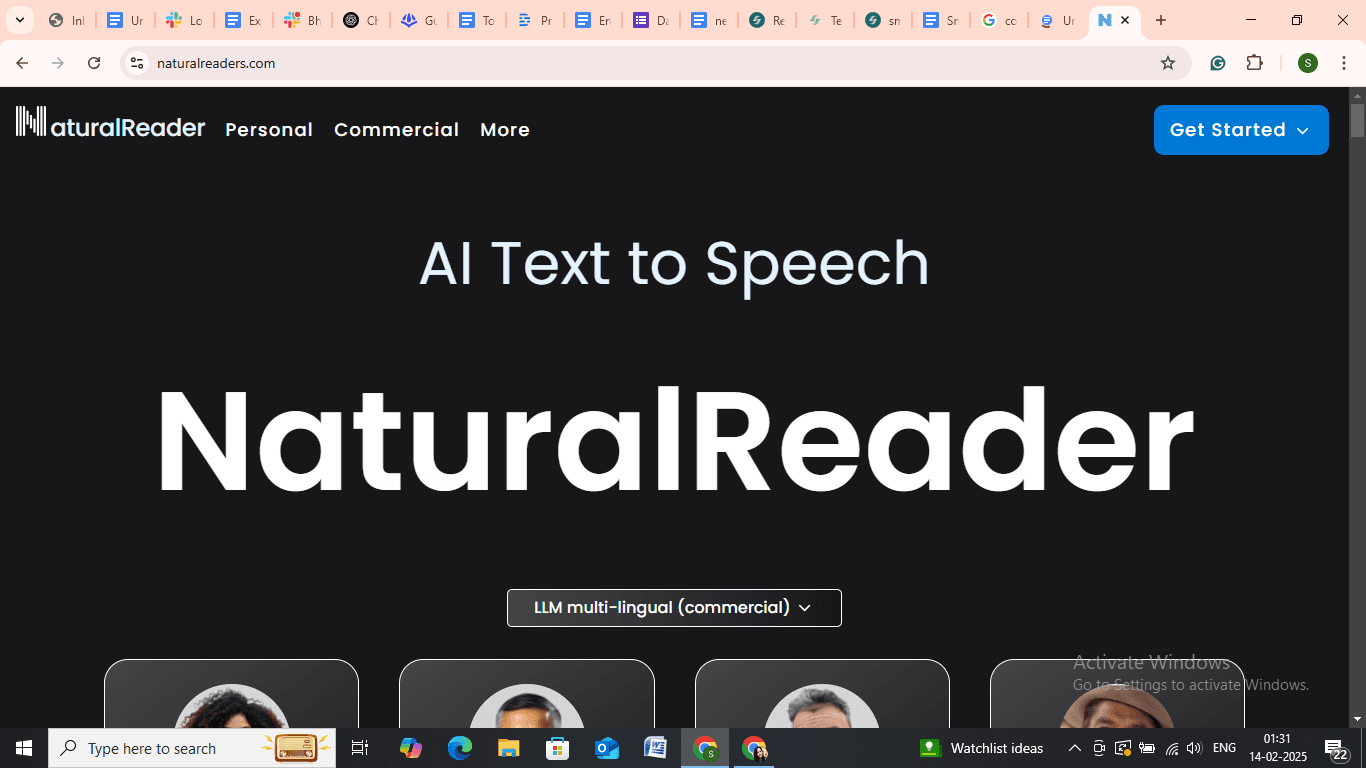
Task: Switch the ENG input language indicator
Action: pyautogui.click(x=1224, y=748)
